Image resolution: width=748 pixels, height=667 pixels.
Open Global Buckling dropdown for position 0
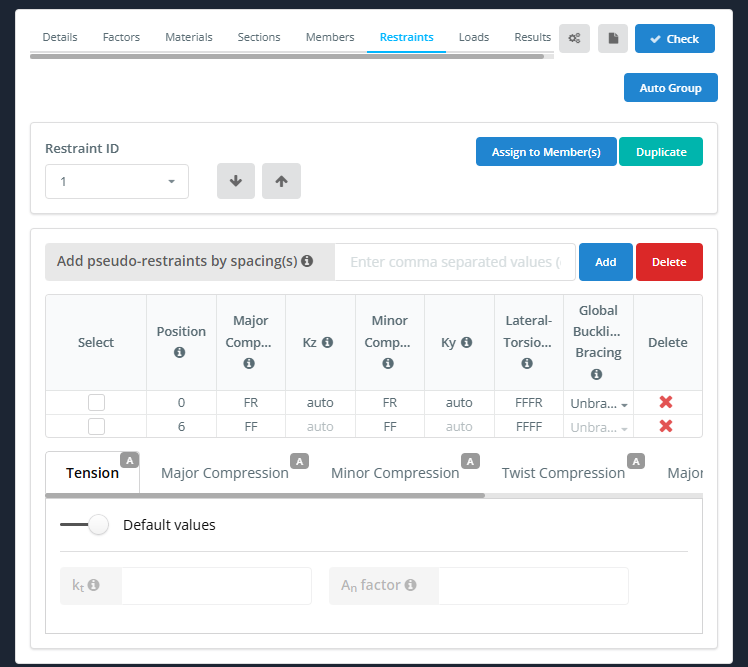pos(599,403)
